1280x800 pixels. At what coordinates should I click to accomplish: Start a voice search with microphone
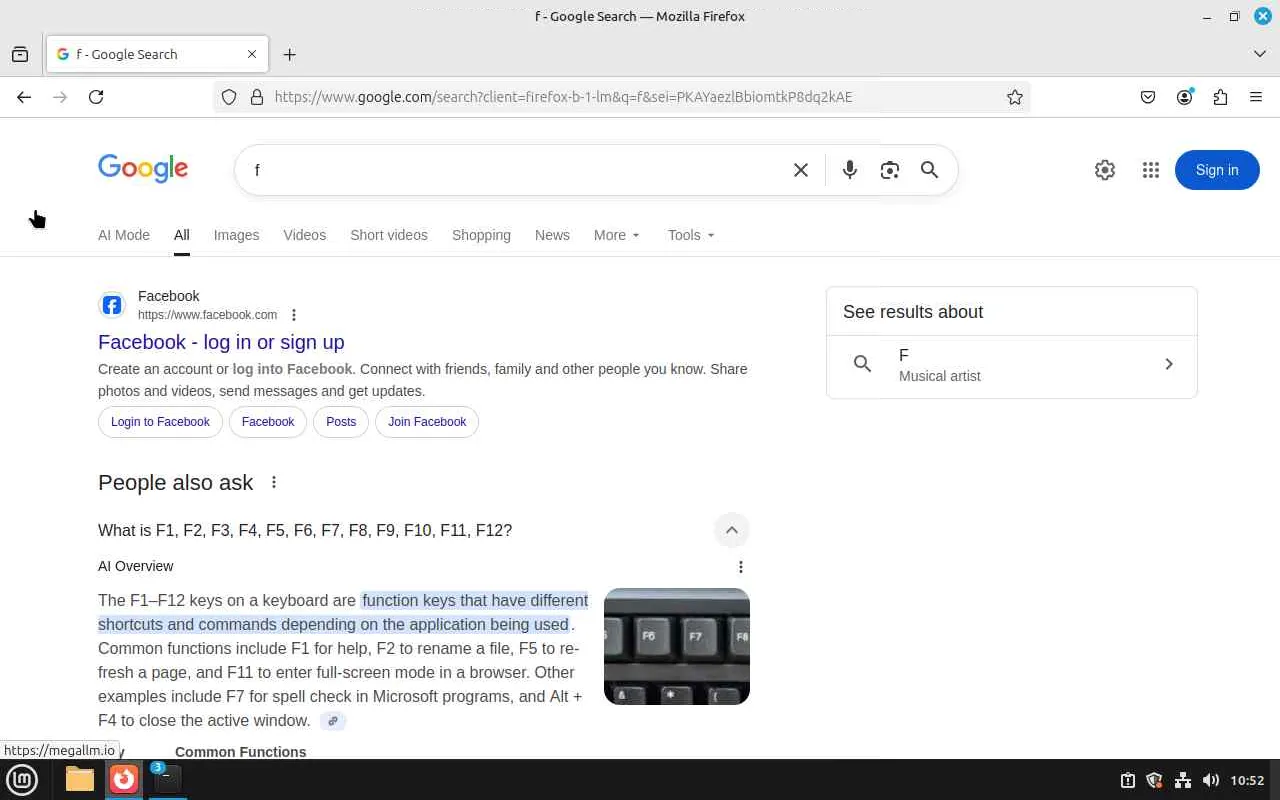pos(850,170)
